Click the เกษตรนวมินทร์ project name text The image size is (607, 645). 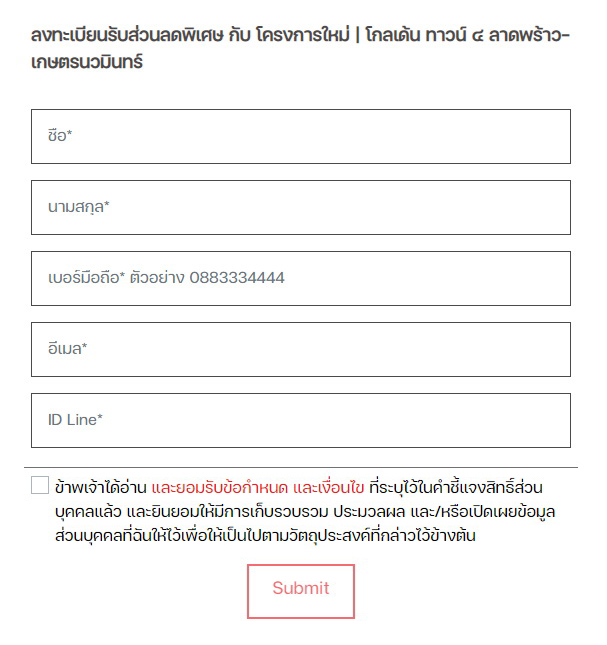(87, 62)
